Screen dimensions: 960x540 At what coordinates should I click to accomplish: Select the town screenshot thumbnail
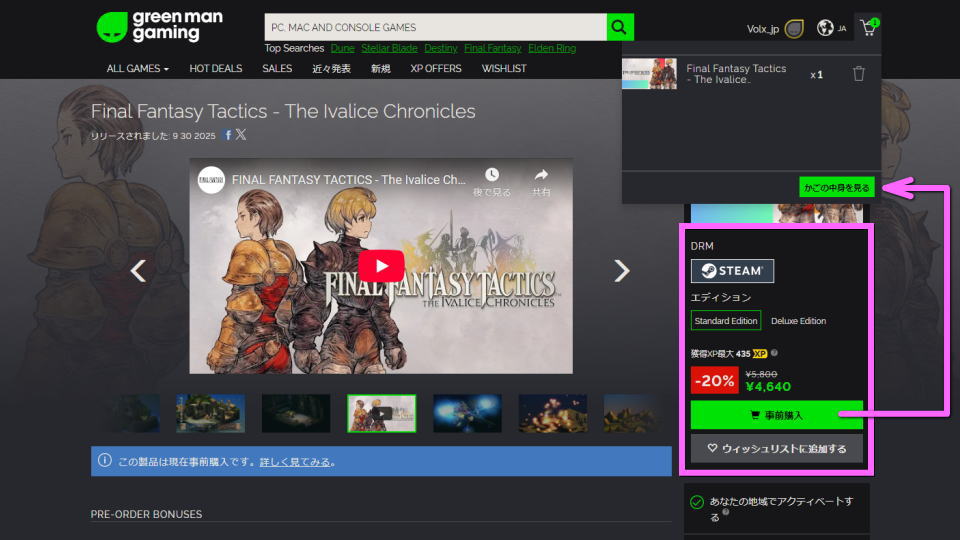(210, 413)
